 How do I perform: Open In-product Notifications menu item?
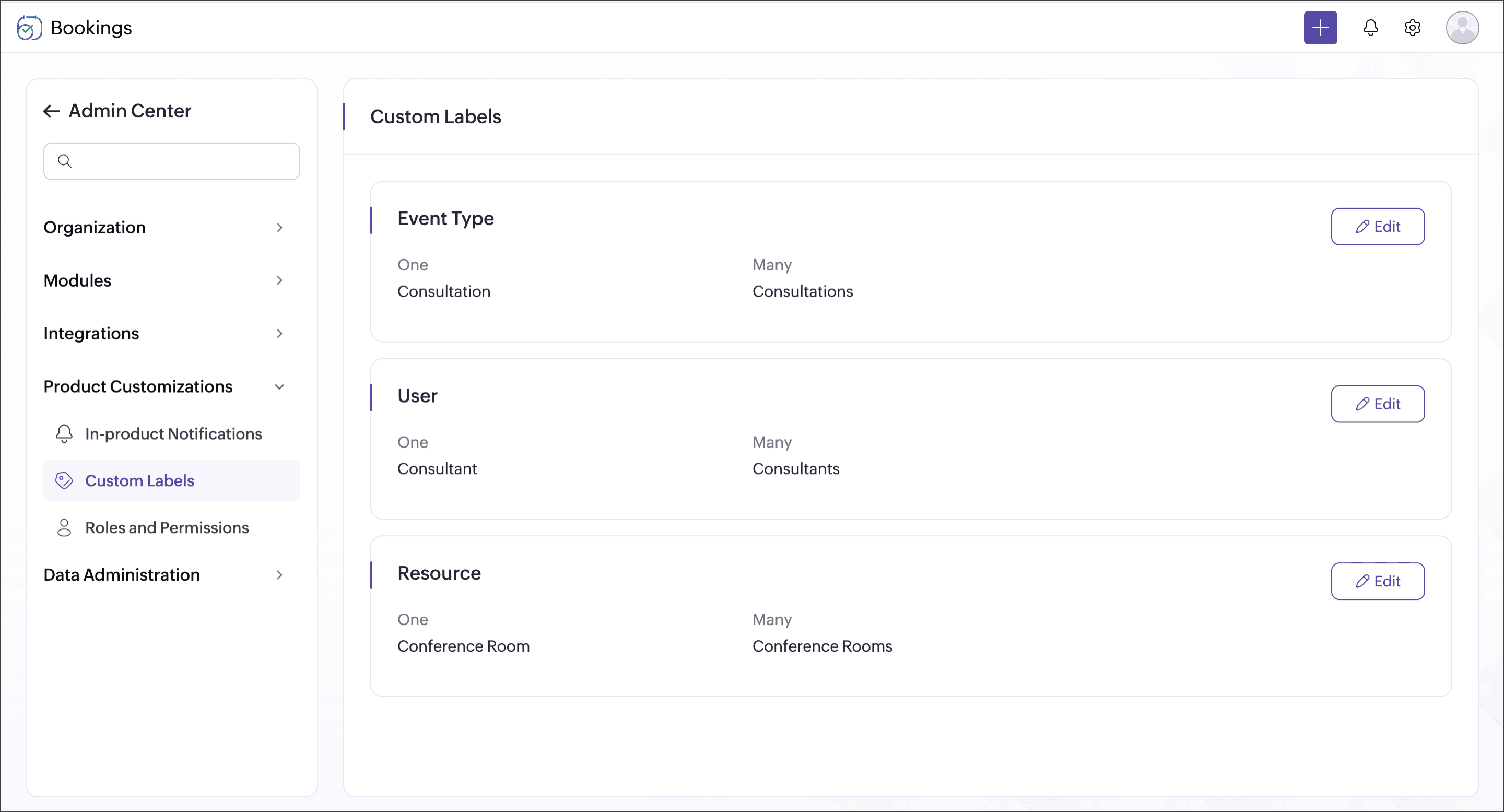tap(173, 434)
